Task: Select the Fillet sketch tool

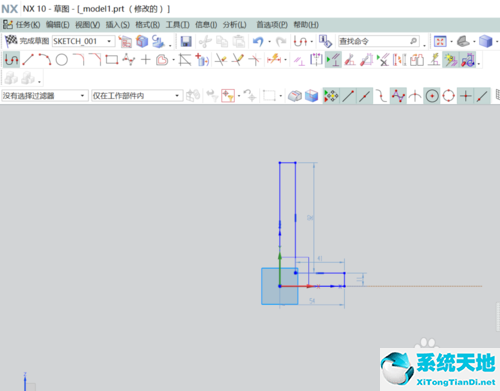Action: (x=79, y=60)
